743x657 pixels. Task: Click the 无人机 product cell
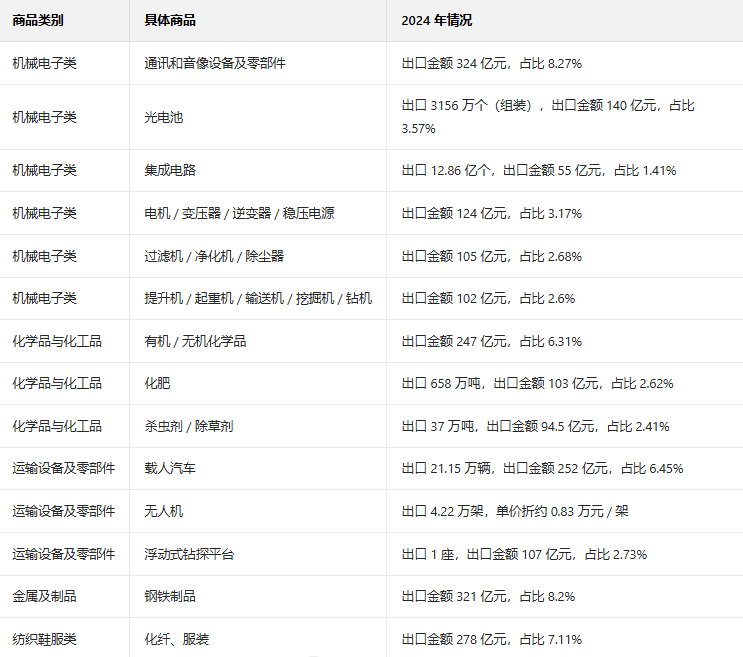(x=164, y=511)
